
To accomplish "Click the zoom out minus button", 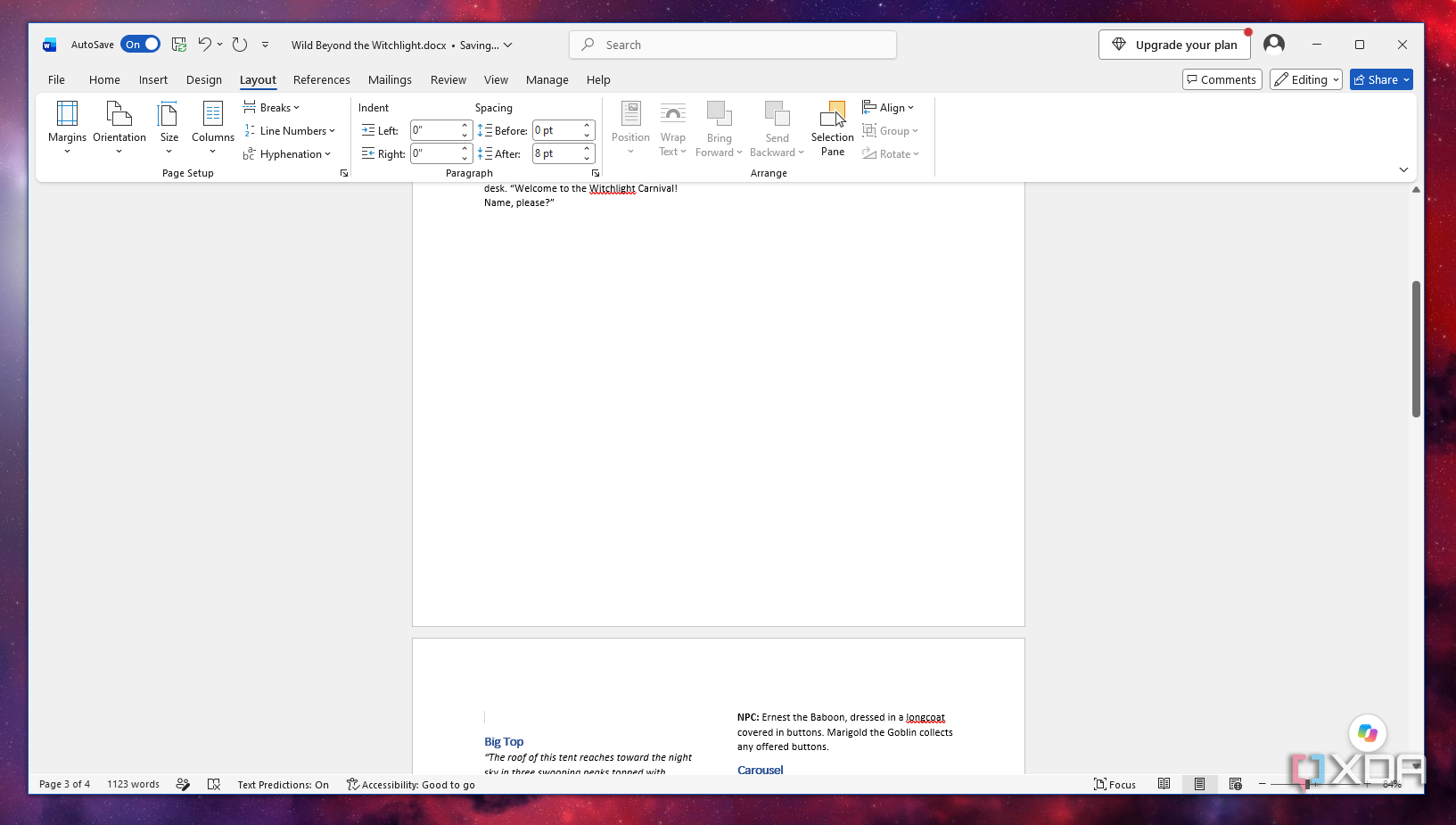I will [x=1262, y=784].
